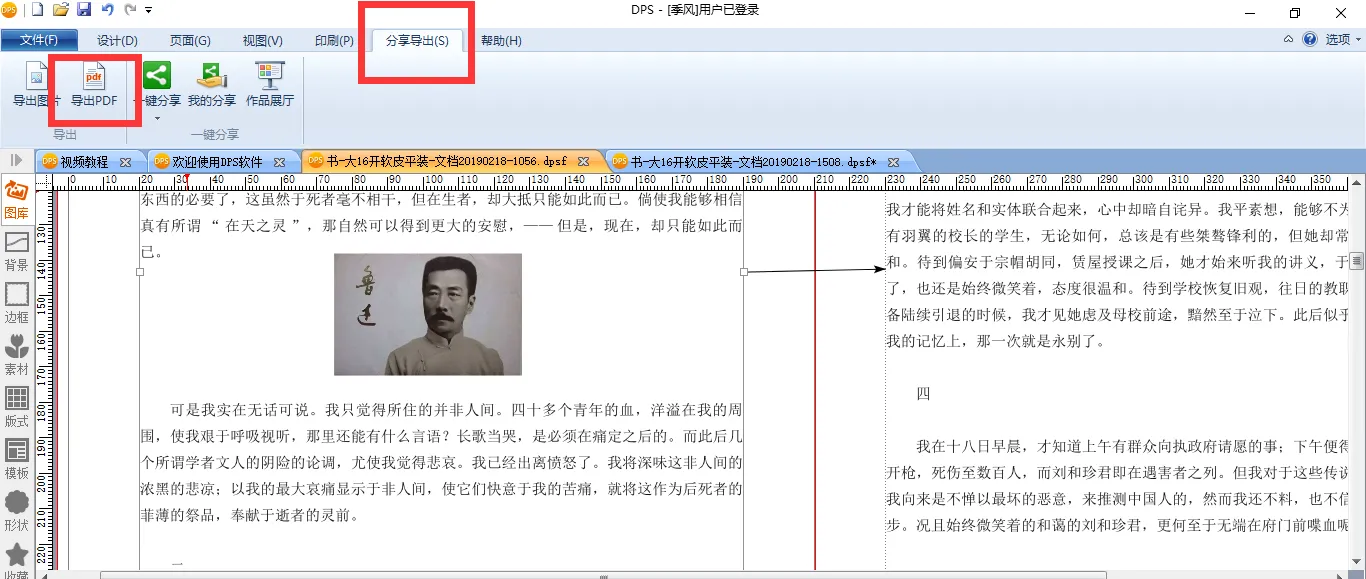
Task: Click the Lu Xun portrait image on page
Action: [427, 314]
